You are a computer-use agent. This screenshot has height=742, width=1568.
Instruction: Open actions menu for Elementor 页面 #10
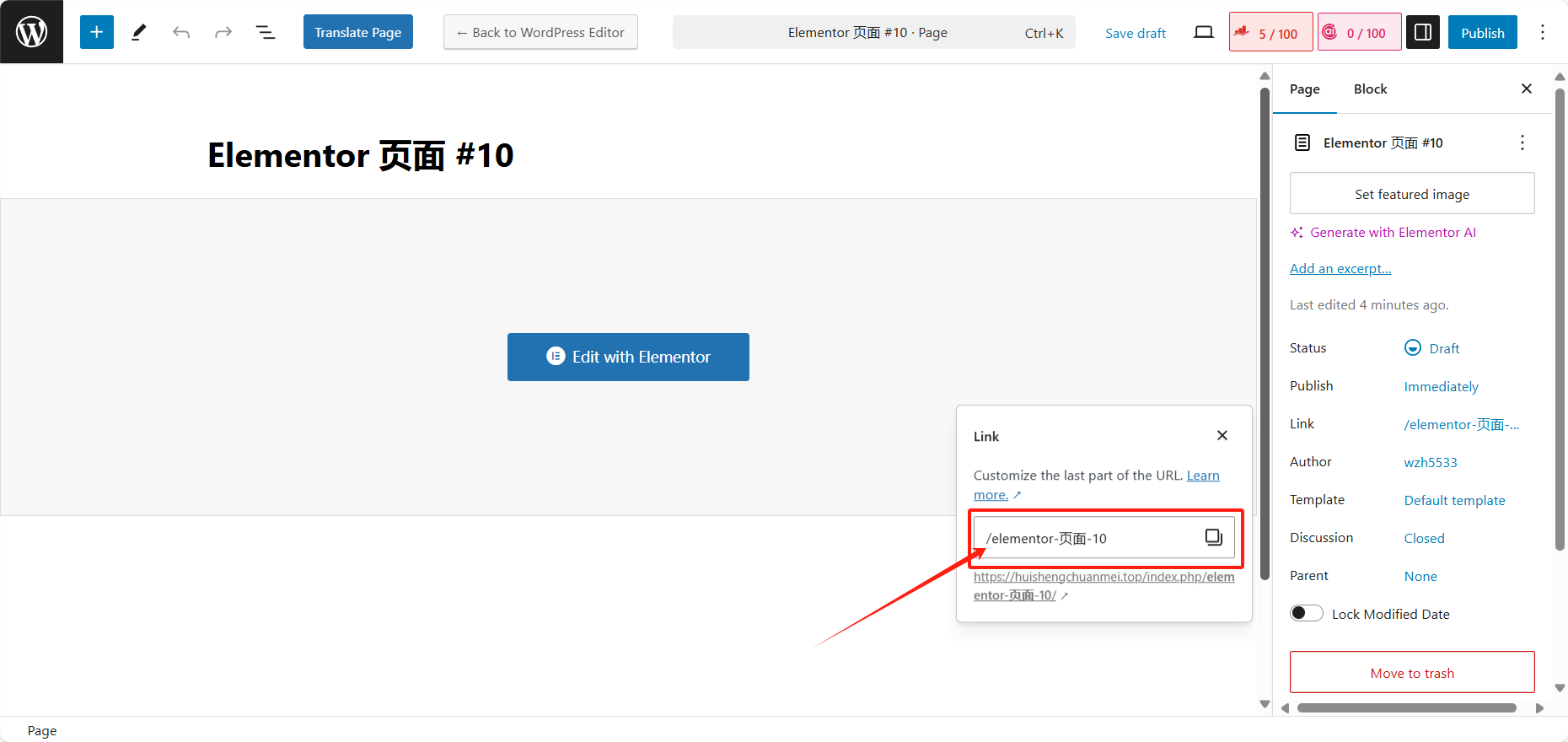1522,142
